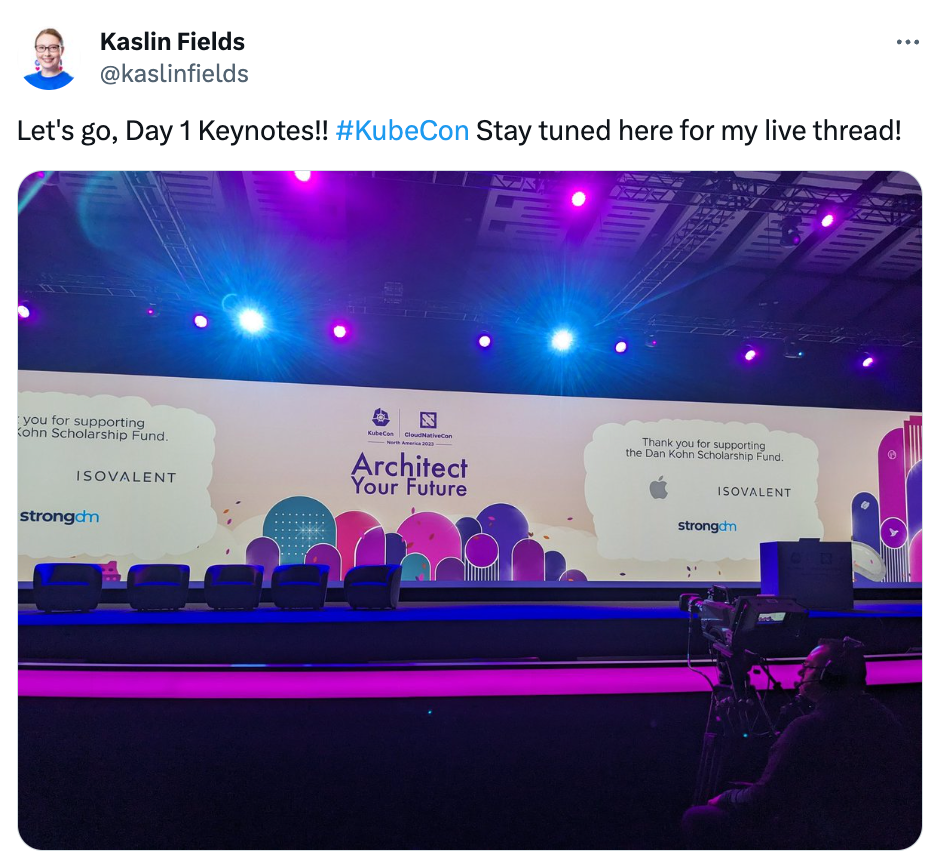Click the CloudNativeCon logo in photo
The height and width of the screenshot is (866, 938).
click(x=428, y=424)
